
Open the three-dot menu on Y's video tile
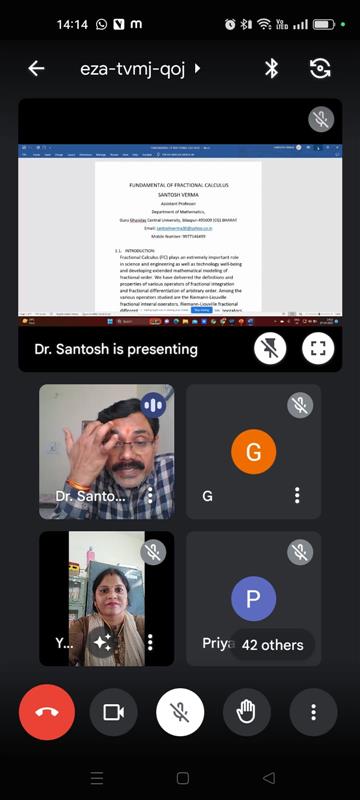[x=150, y=642]
